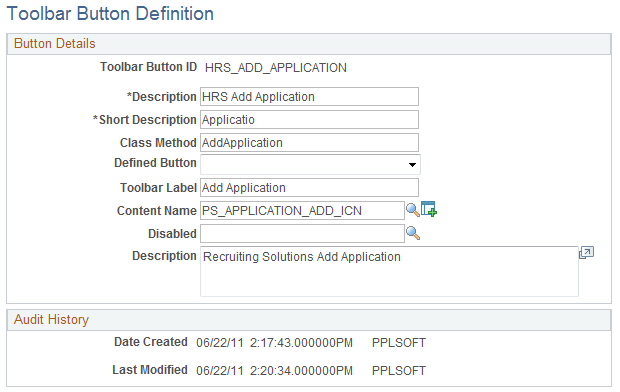Click the Date Created label
620x392 pixels.
tap(151, 342)
